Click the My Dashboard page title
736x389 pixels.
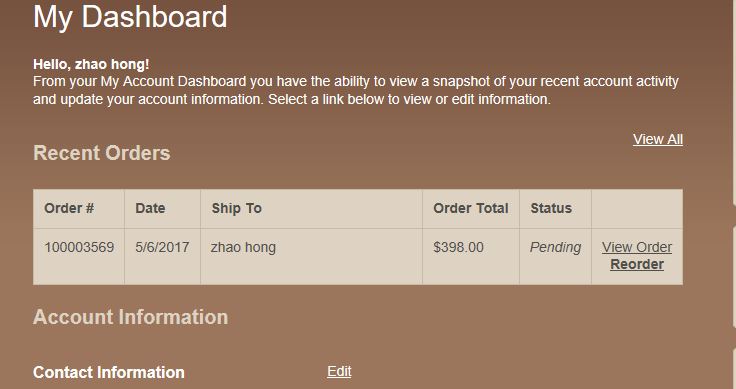[x=130, y=17]
